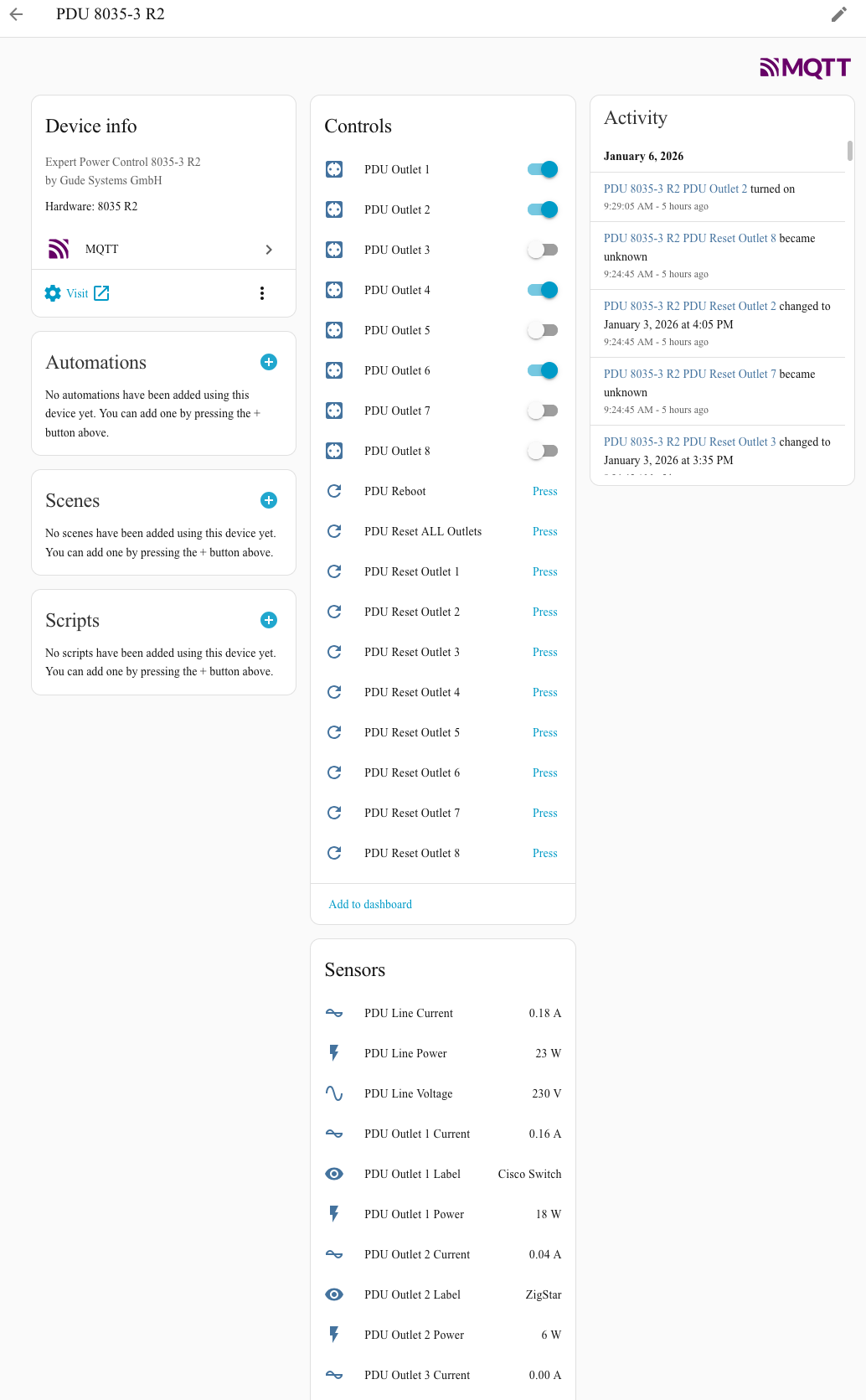
Task: Toggle PDU Outlet 6 off
Action: point(543,370)
